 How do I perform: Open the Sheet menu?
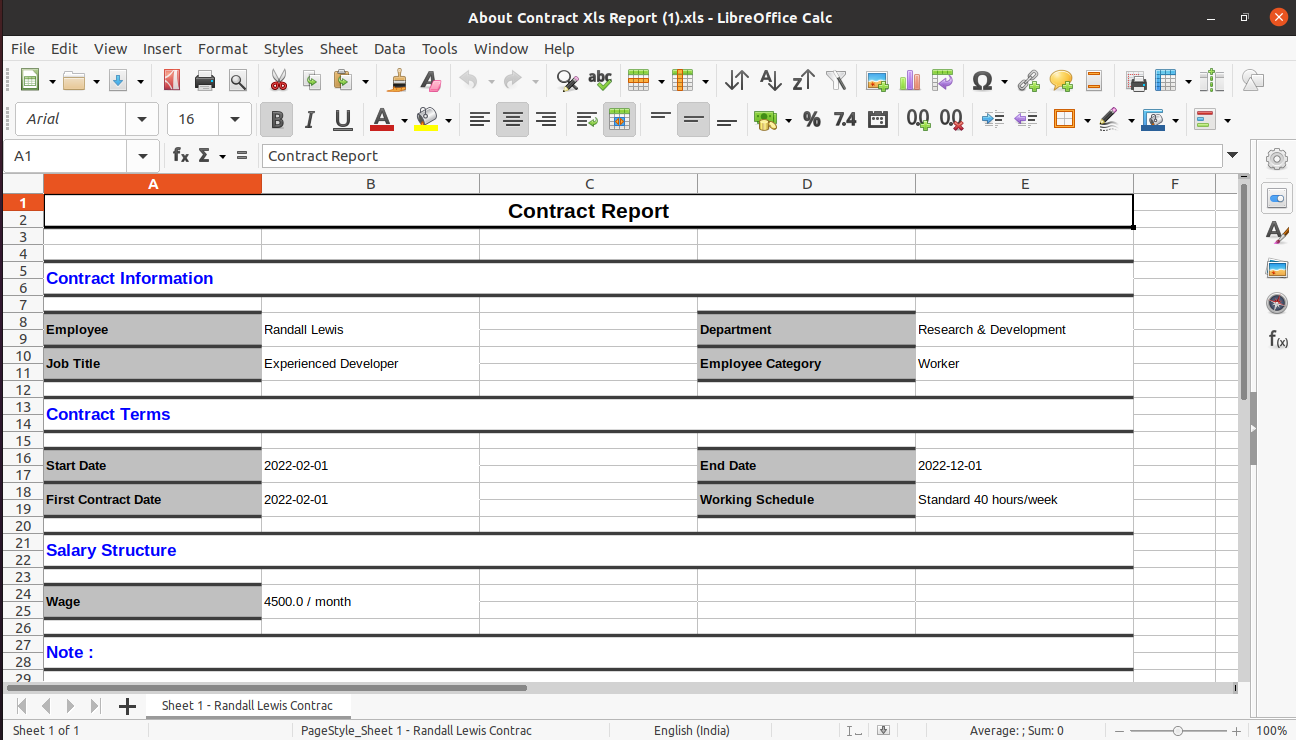point(338,48)
